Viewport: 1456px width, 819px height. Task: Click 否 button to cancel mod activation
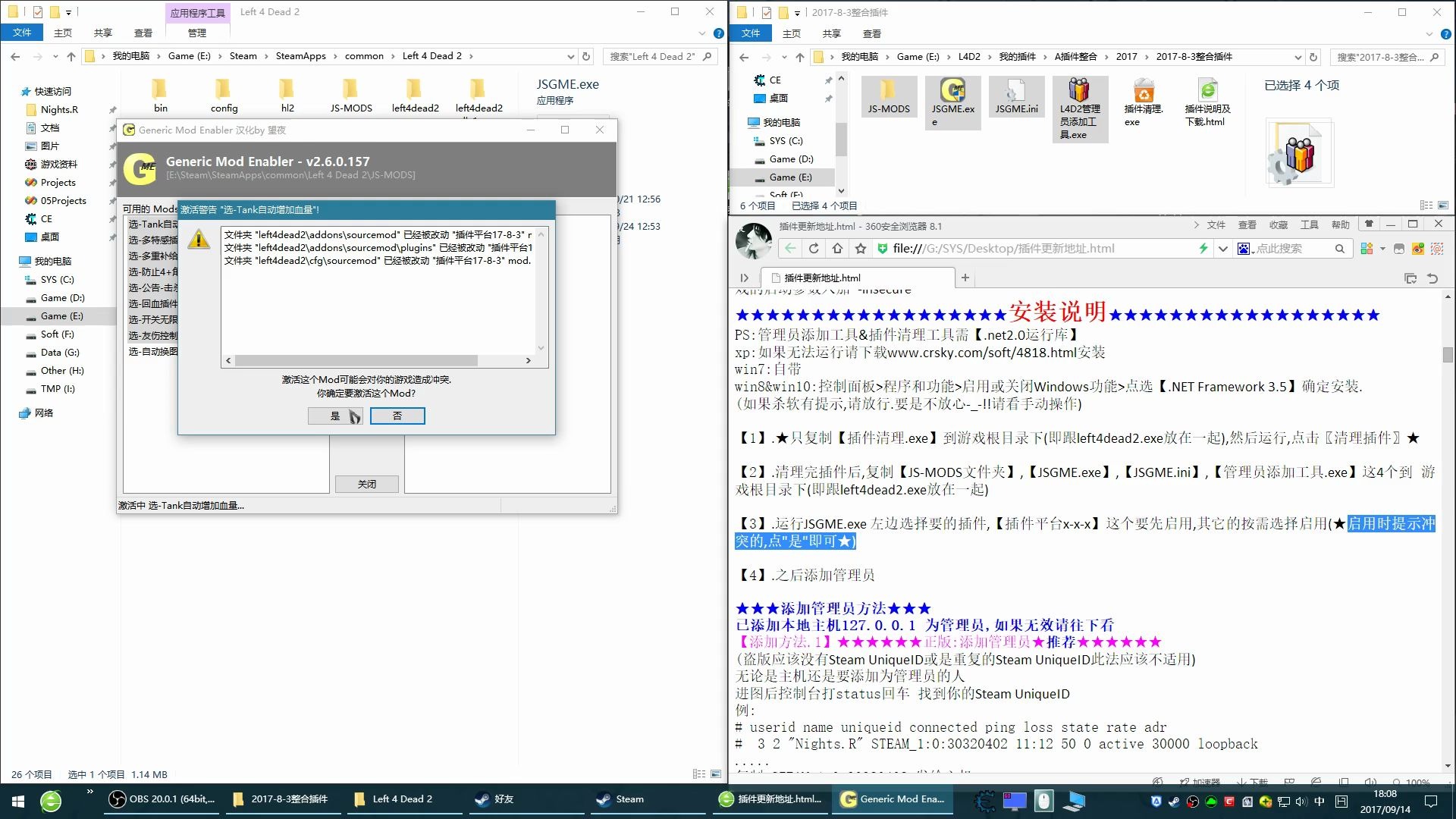(x=397, y=416)
